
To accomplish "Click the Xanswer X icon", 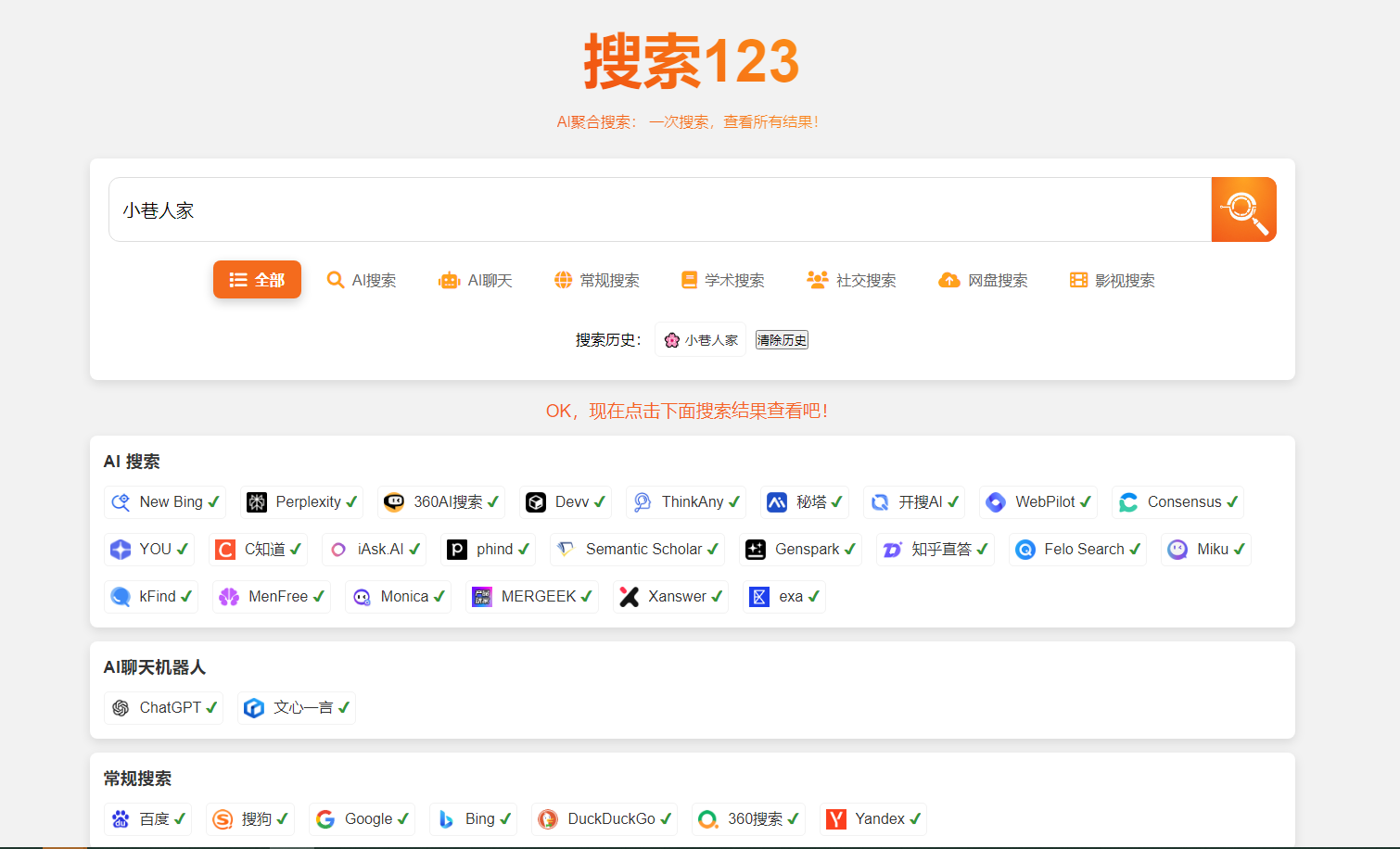I will point(630,597).
